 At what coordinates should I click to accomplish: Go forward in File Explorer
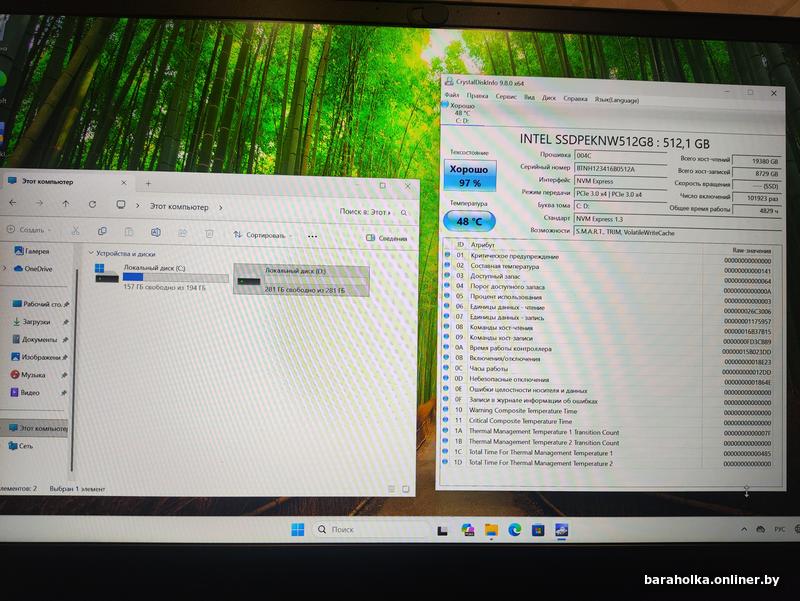(x=39, y=203)
